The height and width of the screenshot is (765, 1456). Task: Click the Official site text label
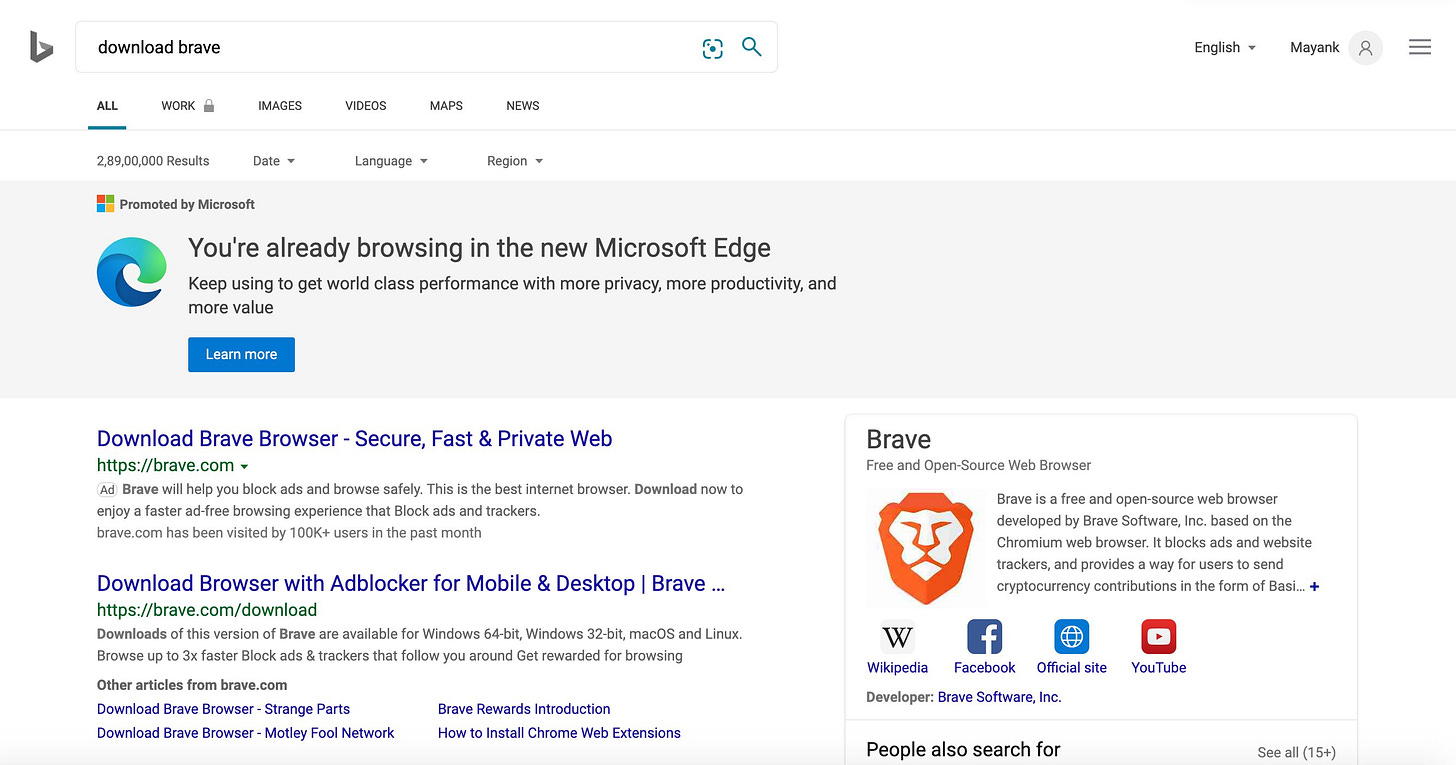1071,668
